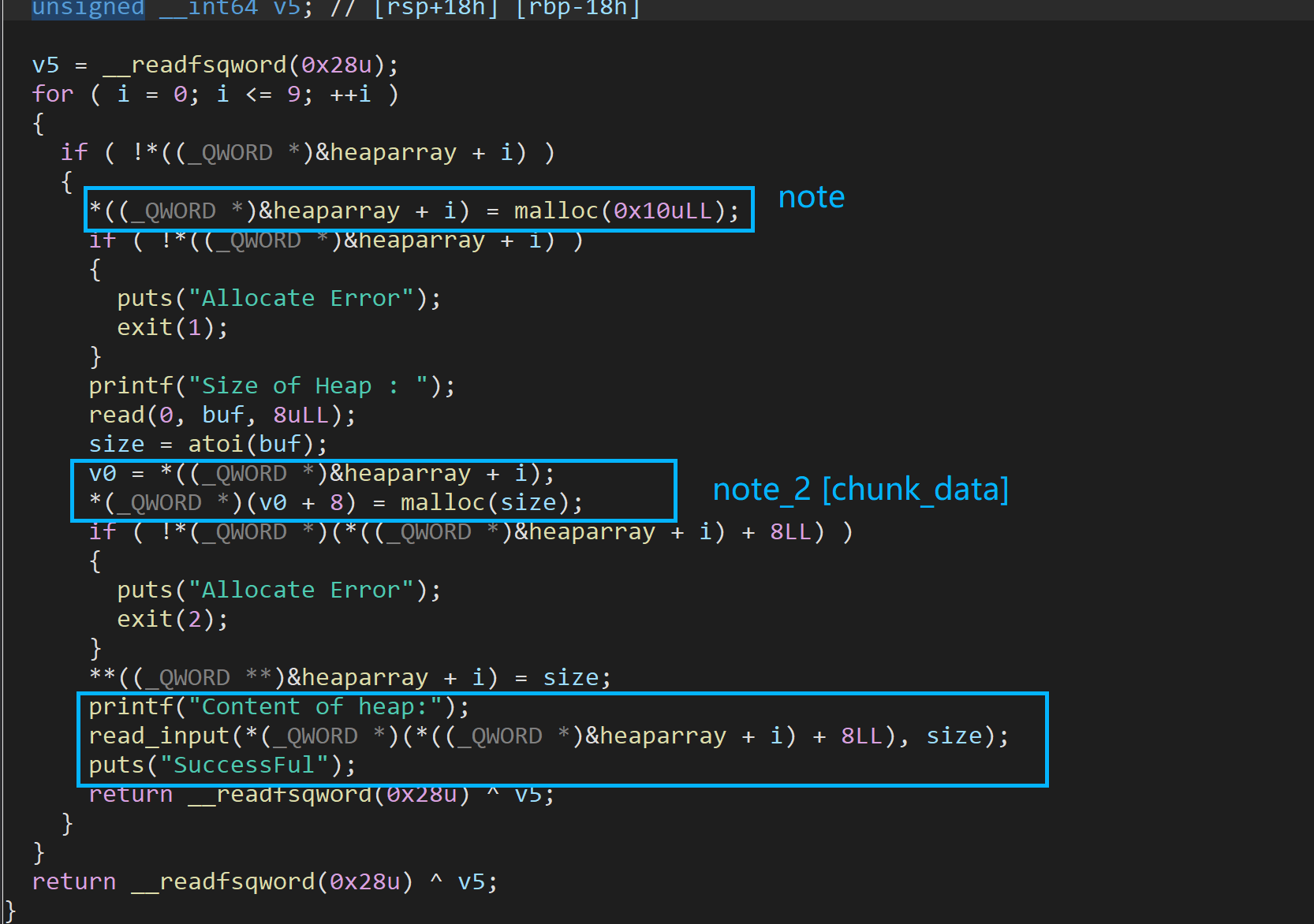Click printf("Size of Heap : ") line
The image size is (1314, 924).
coord(272,386)
